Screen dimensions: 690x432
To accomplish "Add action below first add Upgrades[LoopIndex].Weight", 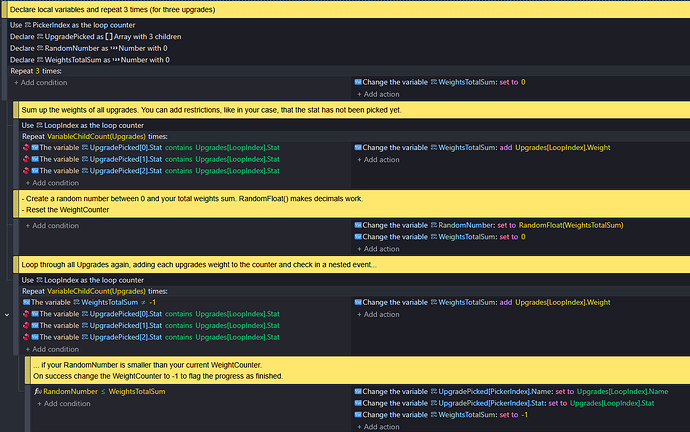I will [378, 160].
